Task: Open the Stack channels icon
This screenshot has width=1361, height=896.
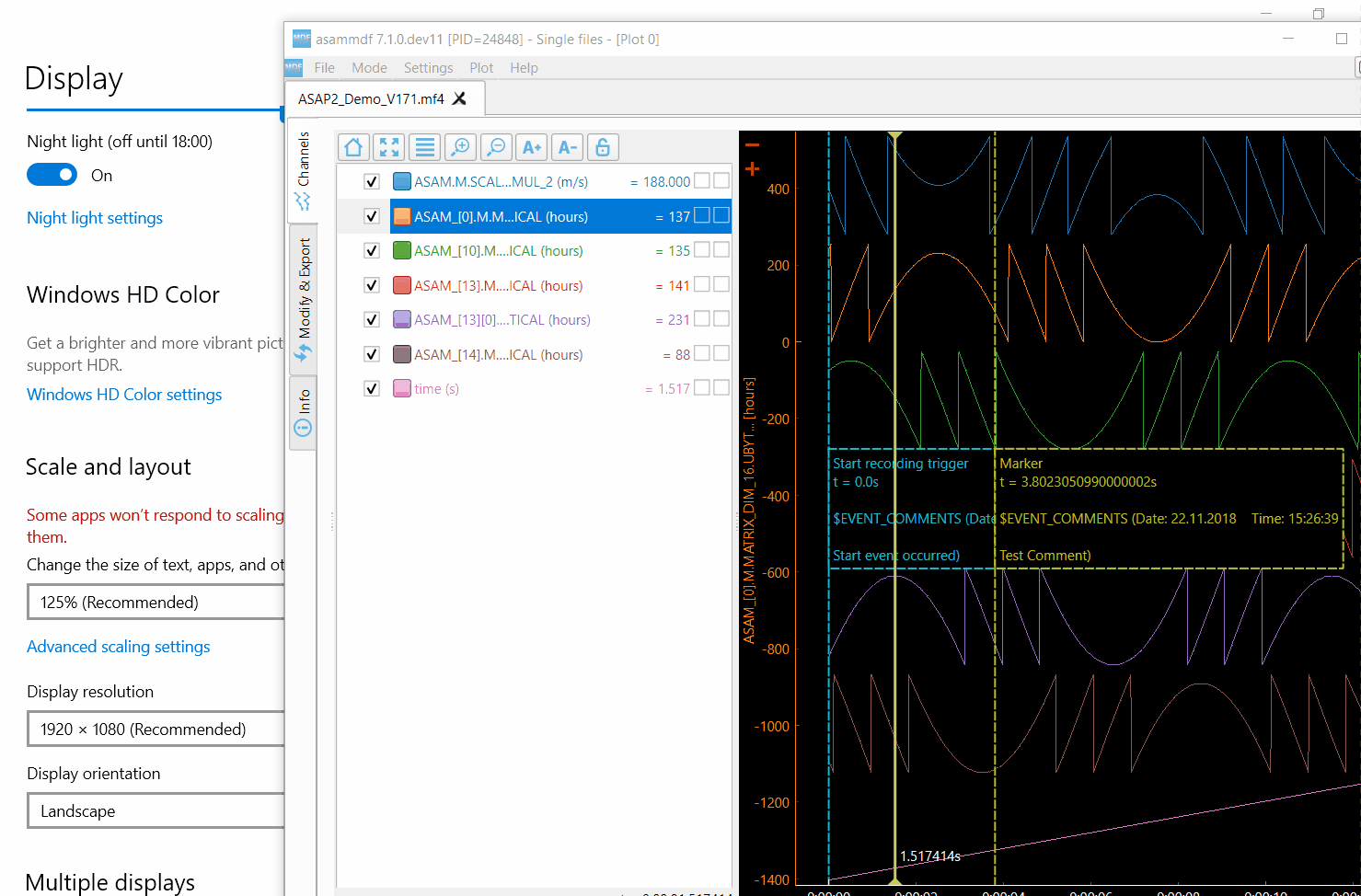Action: 424,146
